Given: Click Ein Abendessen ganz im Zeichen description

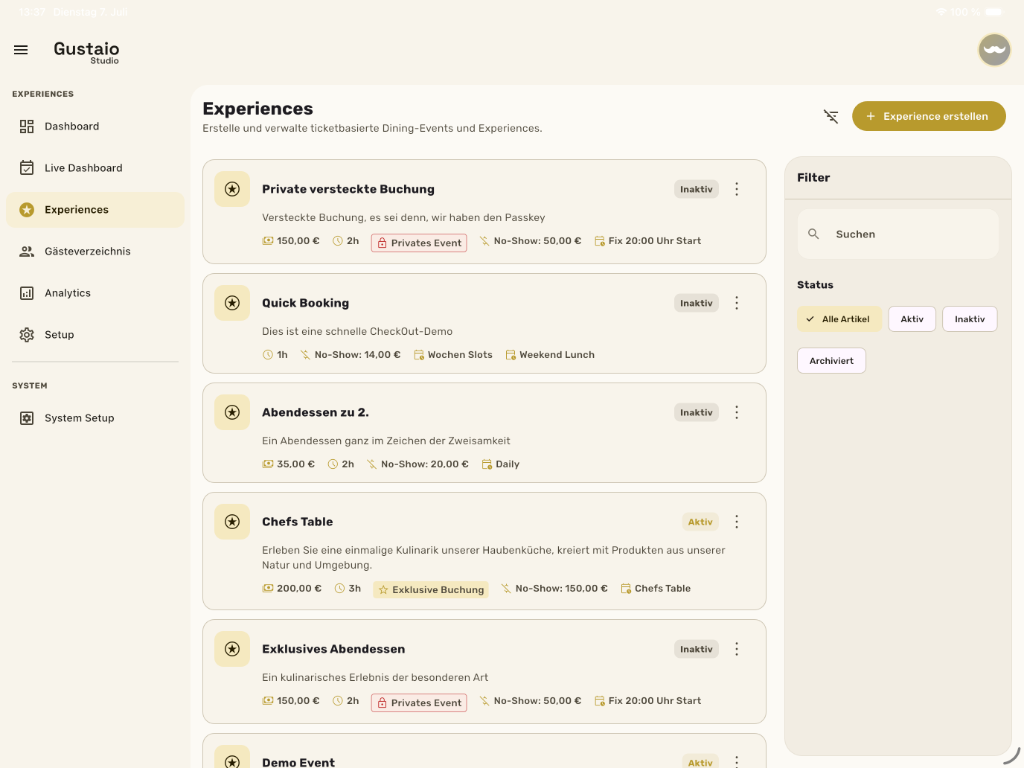Looking at the screenshot, I should point(386,441).
